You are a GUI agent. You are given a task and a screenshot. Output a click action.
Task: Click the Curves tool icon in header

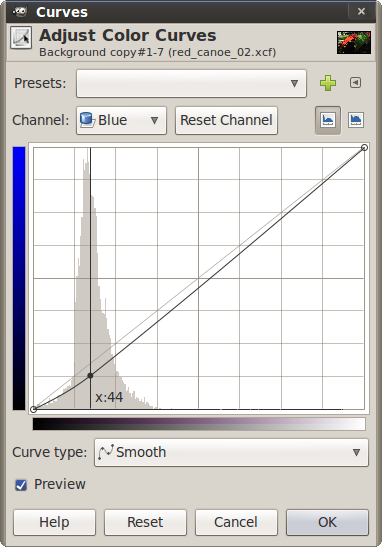(21, 38)
